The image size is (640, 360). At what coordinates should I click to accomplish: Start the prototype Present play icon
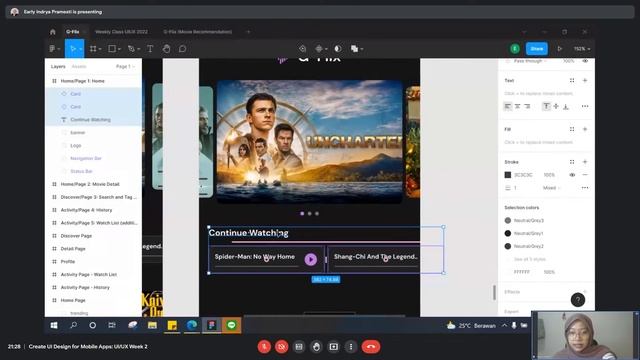coord(560,49)
